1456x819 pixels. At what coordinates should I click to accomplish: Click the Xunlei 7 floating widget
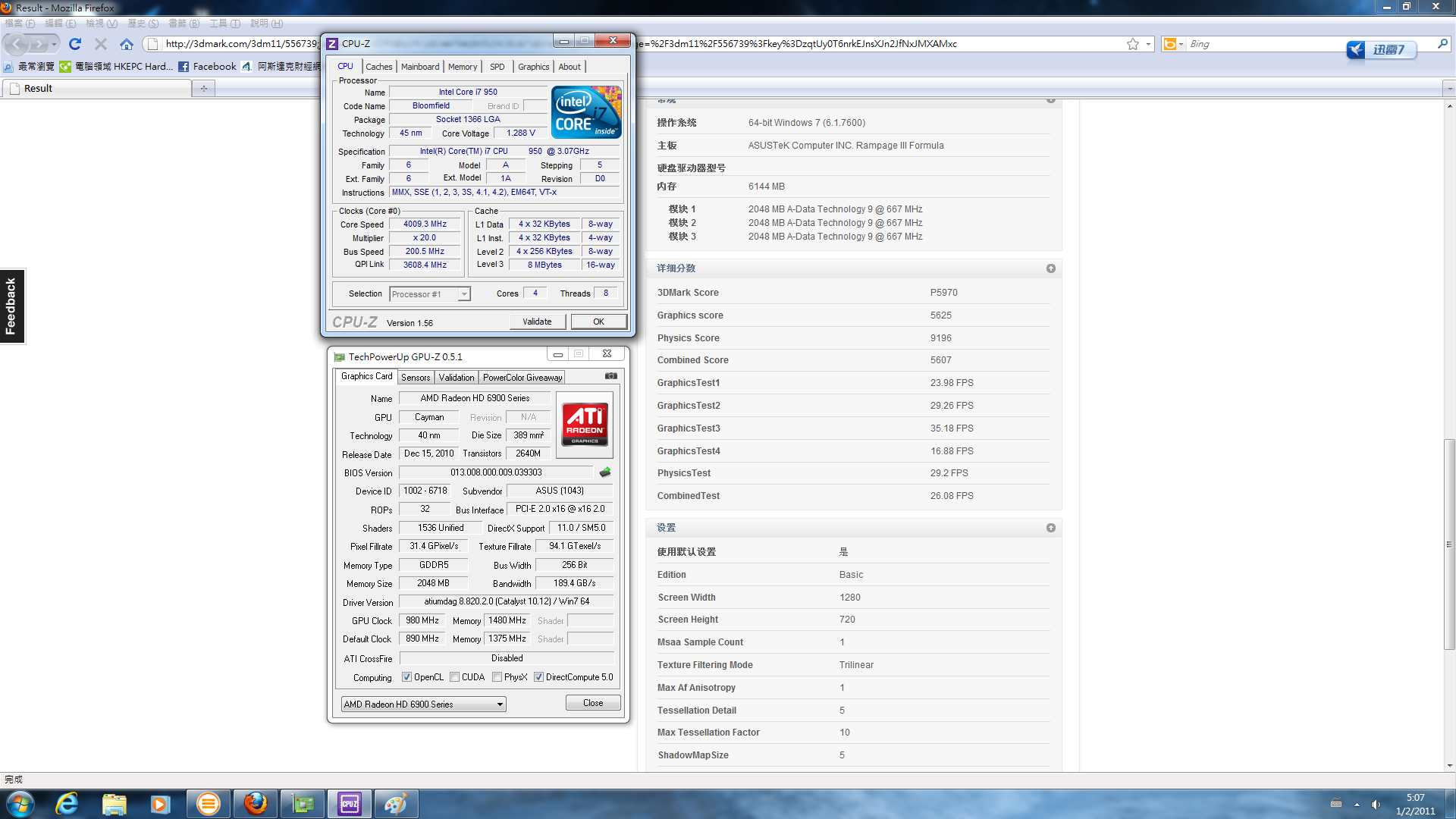click(1381, 50)
